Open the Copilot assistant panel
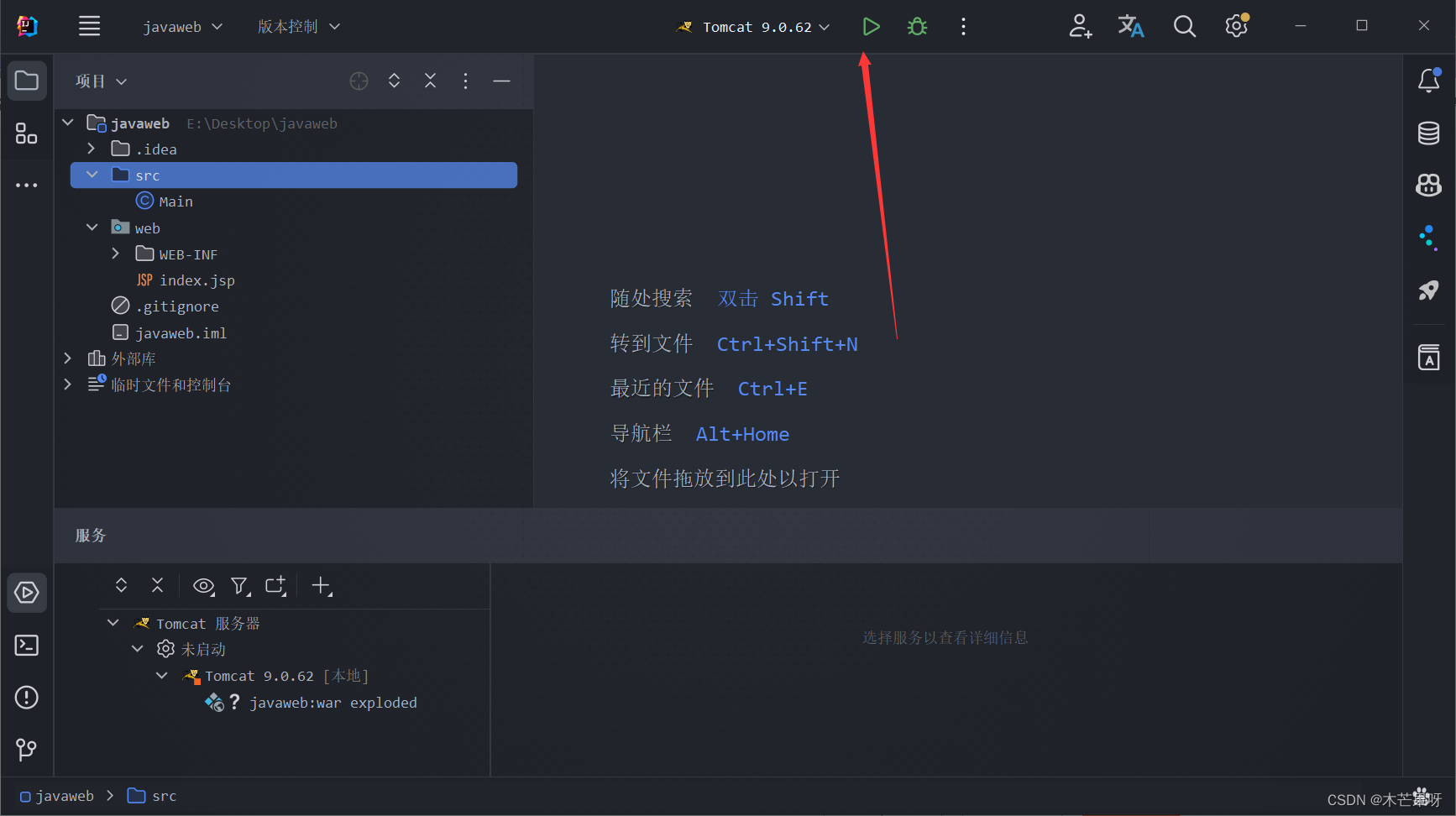The image size is (1456, 816). [x=1429, y=185]
